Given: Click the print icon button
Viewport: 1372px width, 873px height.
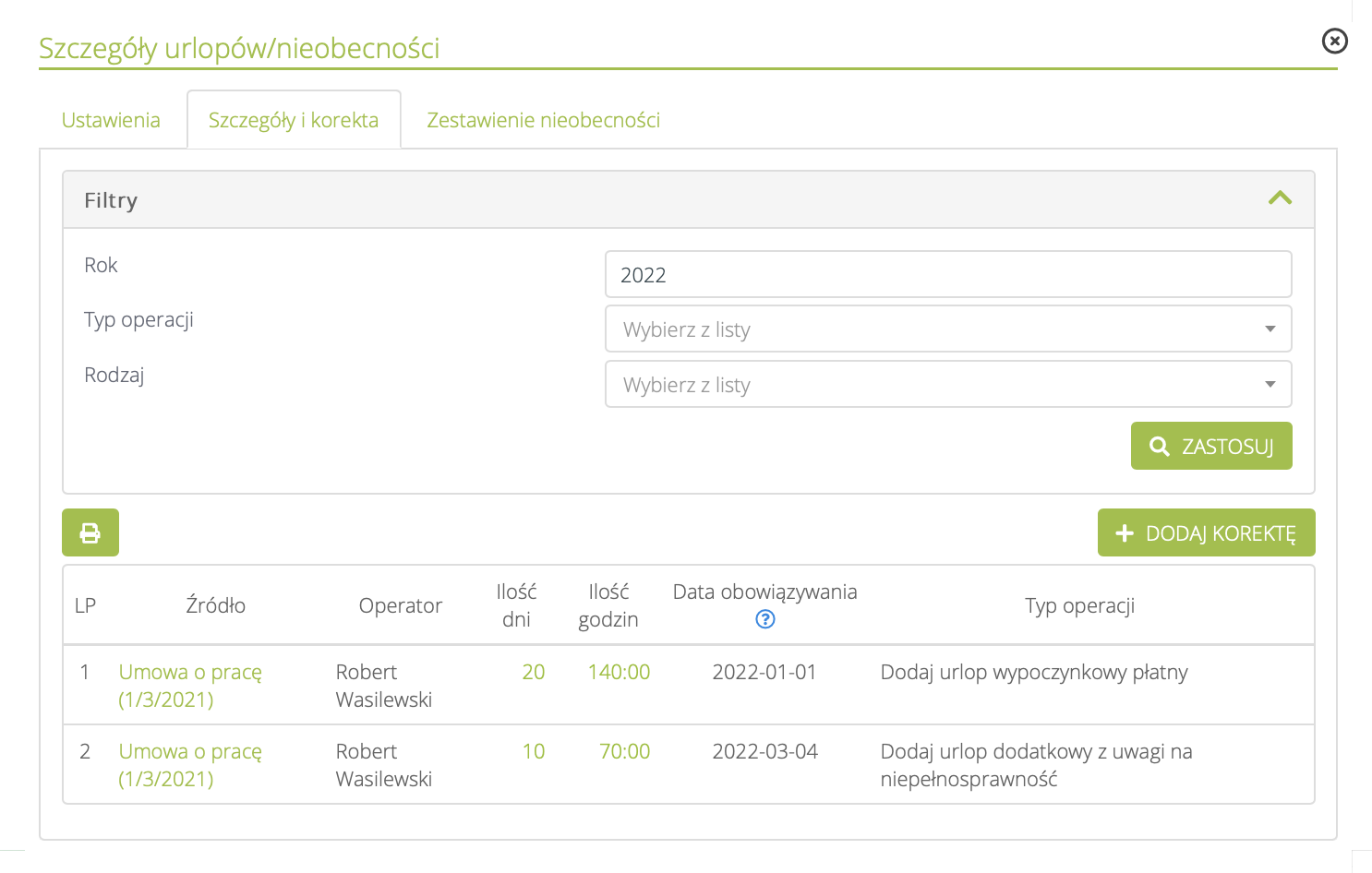Looking at the screenshot, I should [90, 532].
